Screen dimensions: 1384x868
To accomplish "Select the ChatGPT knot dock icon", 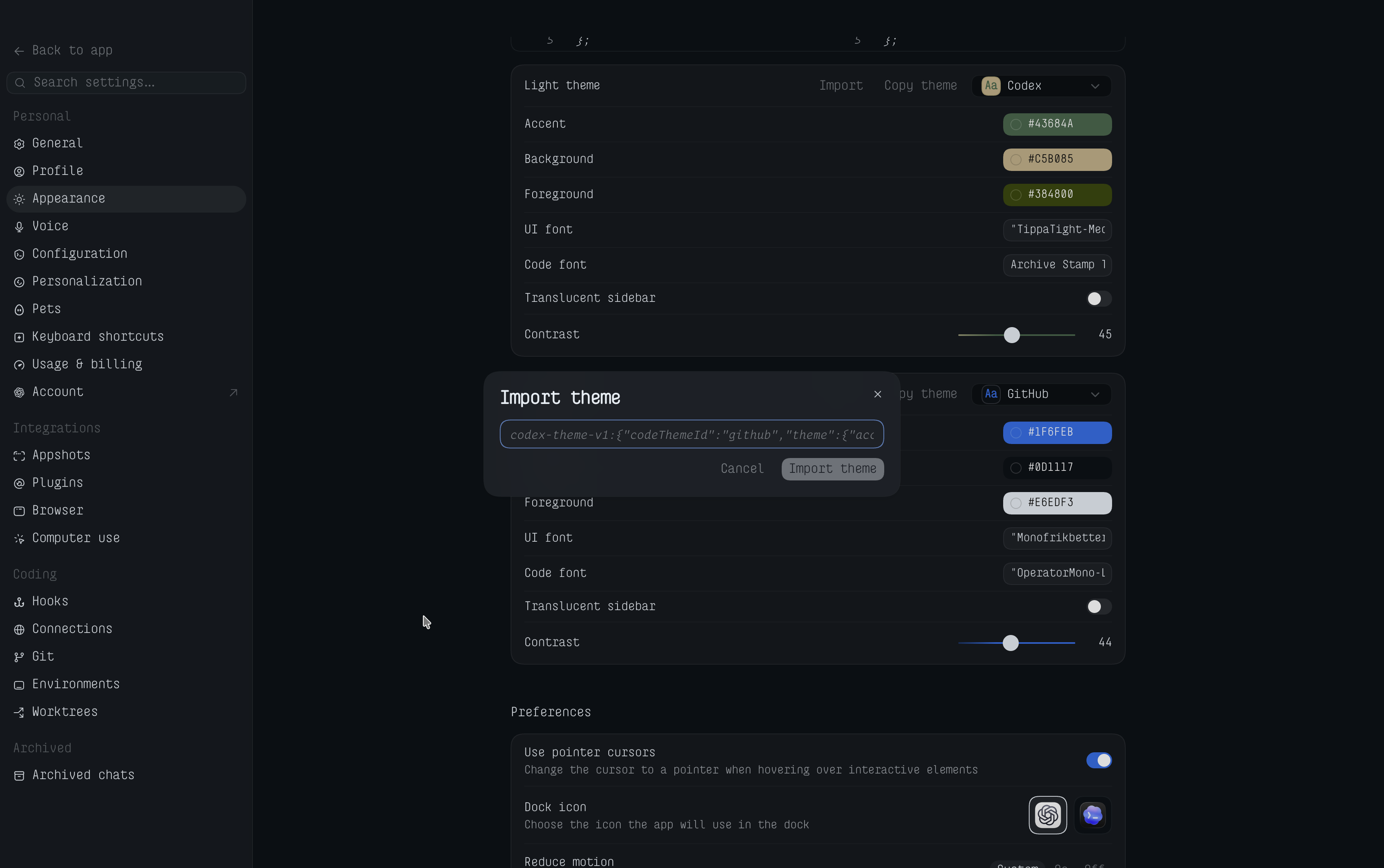I will (1048, 815).
